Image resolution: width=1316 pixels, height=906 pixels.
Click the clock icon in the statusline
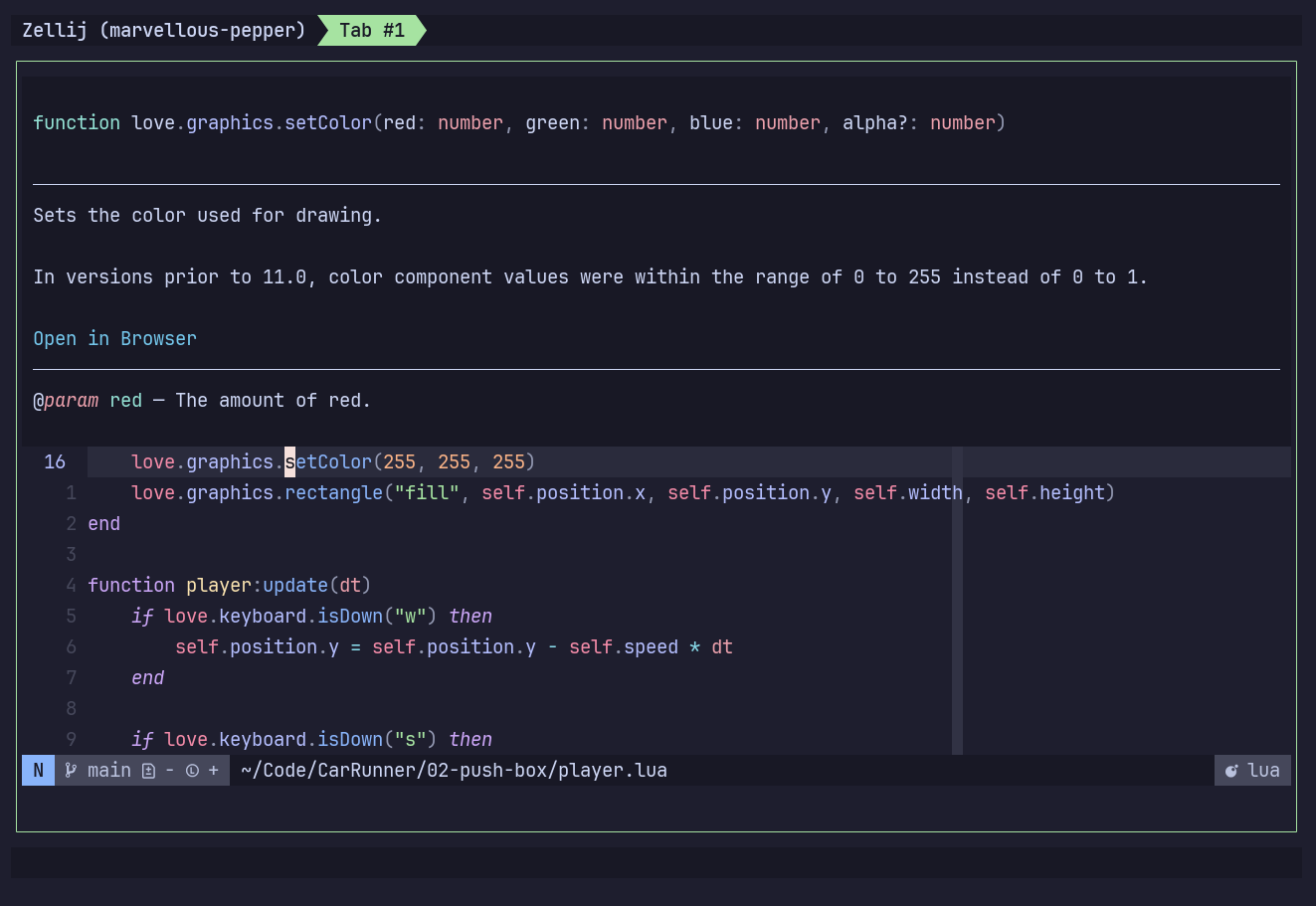[192, 771]
